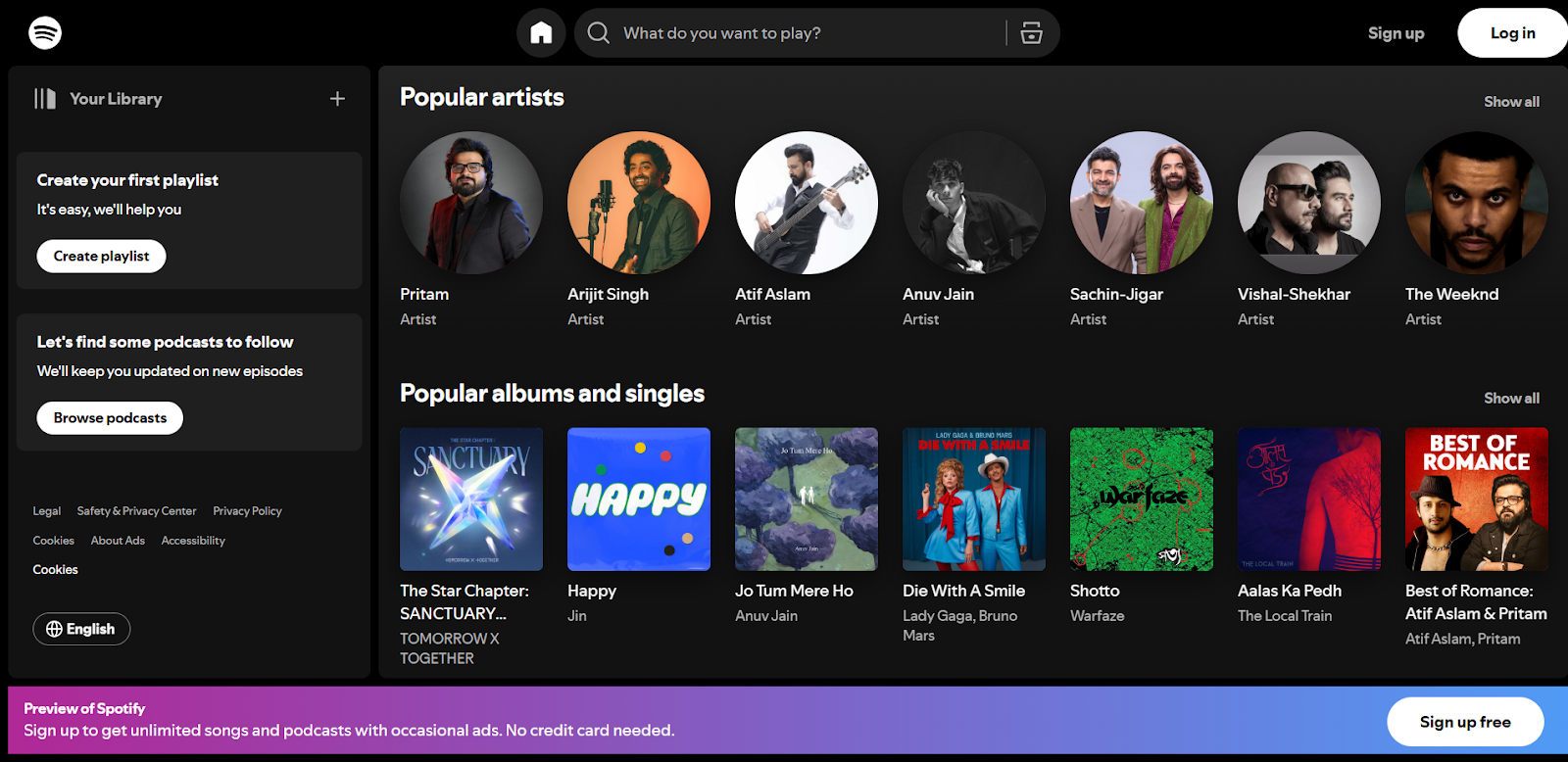Click 'The Star Chapter: SANCTUARY...' title

click(465, 602)
